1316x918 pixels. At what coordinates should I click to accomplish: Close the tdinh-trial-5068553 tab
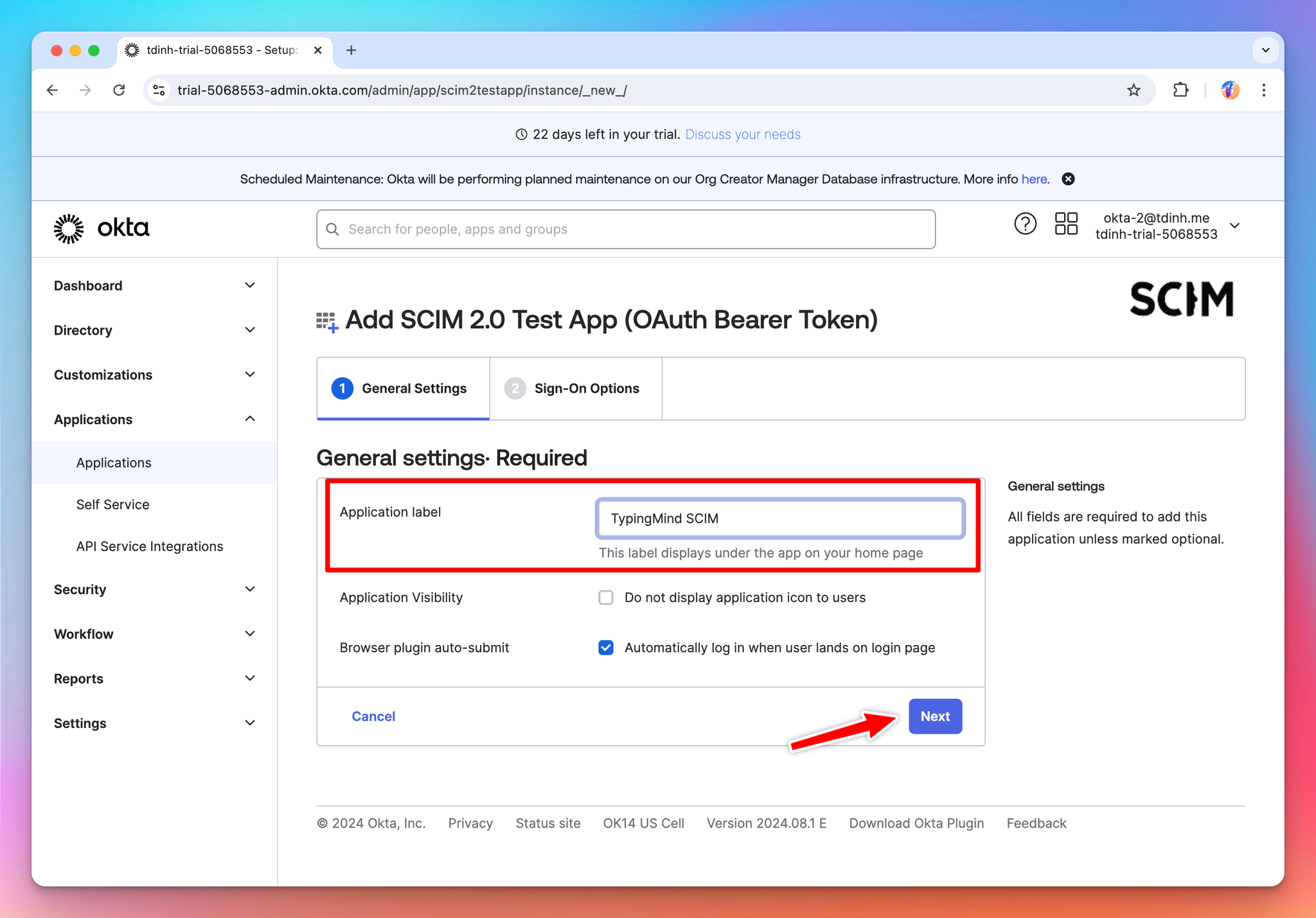(x=317, y=50)
